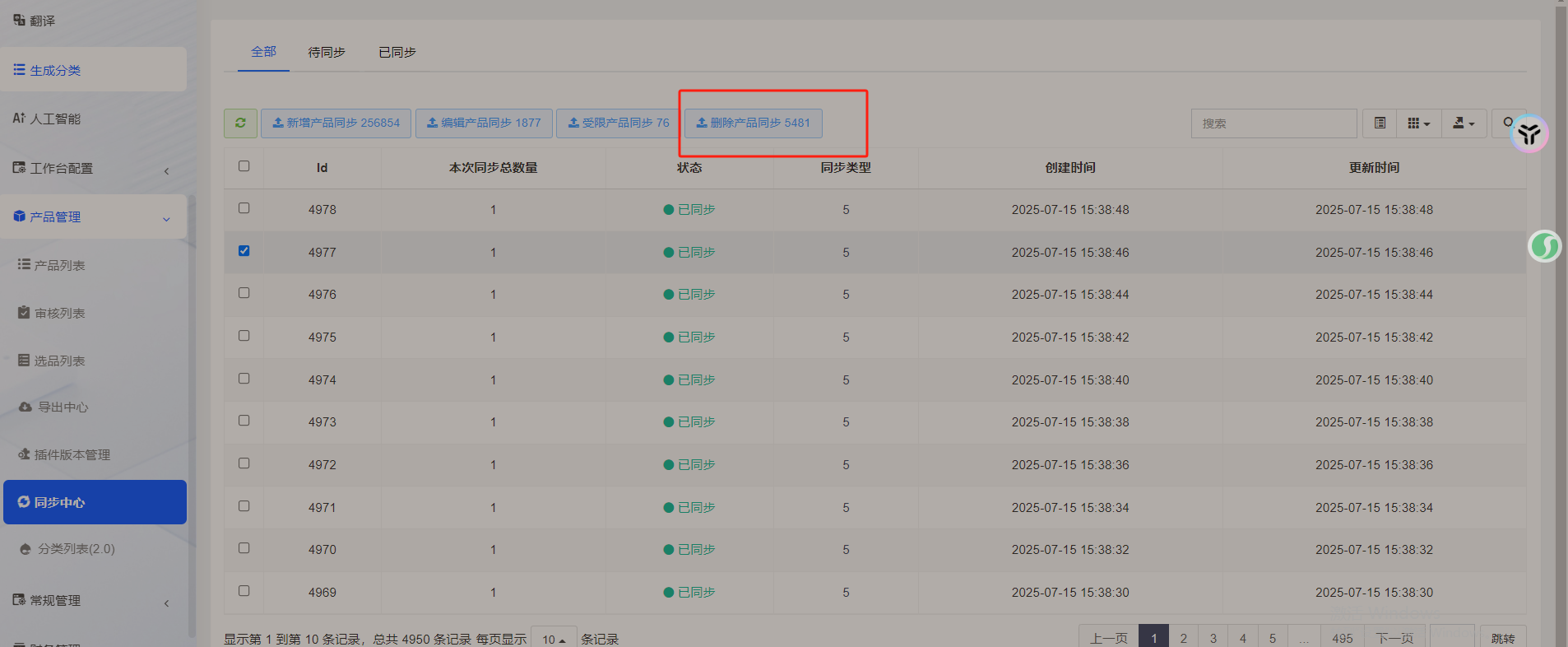Open 插件版本管理 in the sidebar
This screenshot has width=1568, height=647.
point(72,455)
